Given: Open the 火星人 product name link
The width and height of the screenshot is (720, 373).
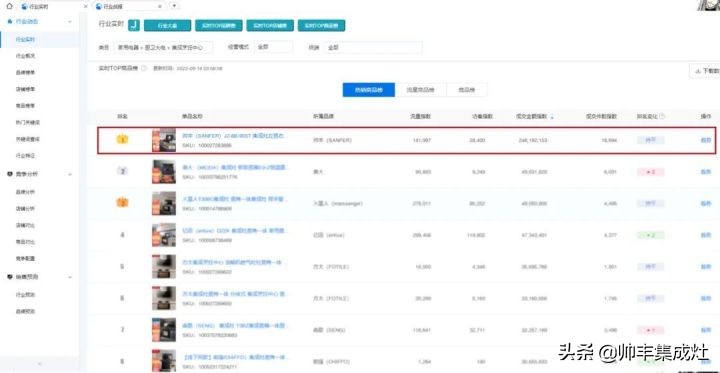Looking at the screenshot, I should pos(234,200).
